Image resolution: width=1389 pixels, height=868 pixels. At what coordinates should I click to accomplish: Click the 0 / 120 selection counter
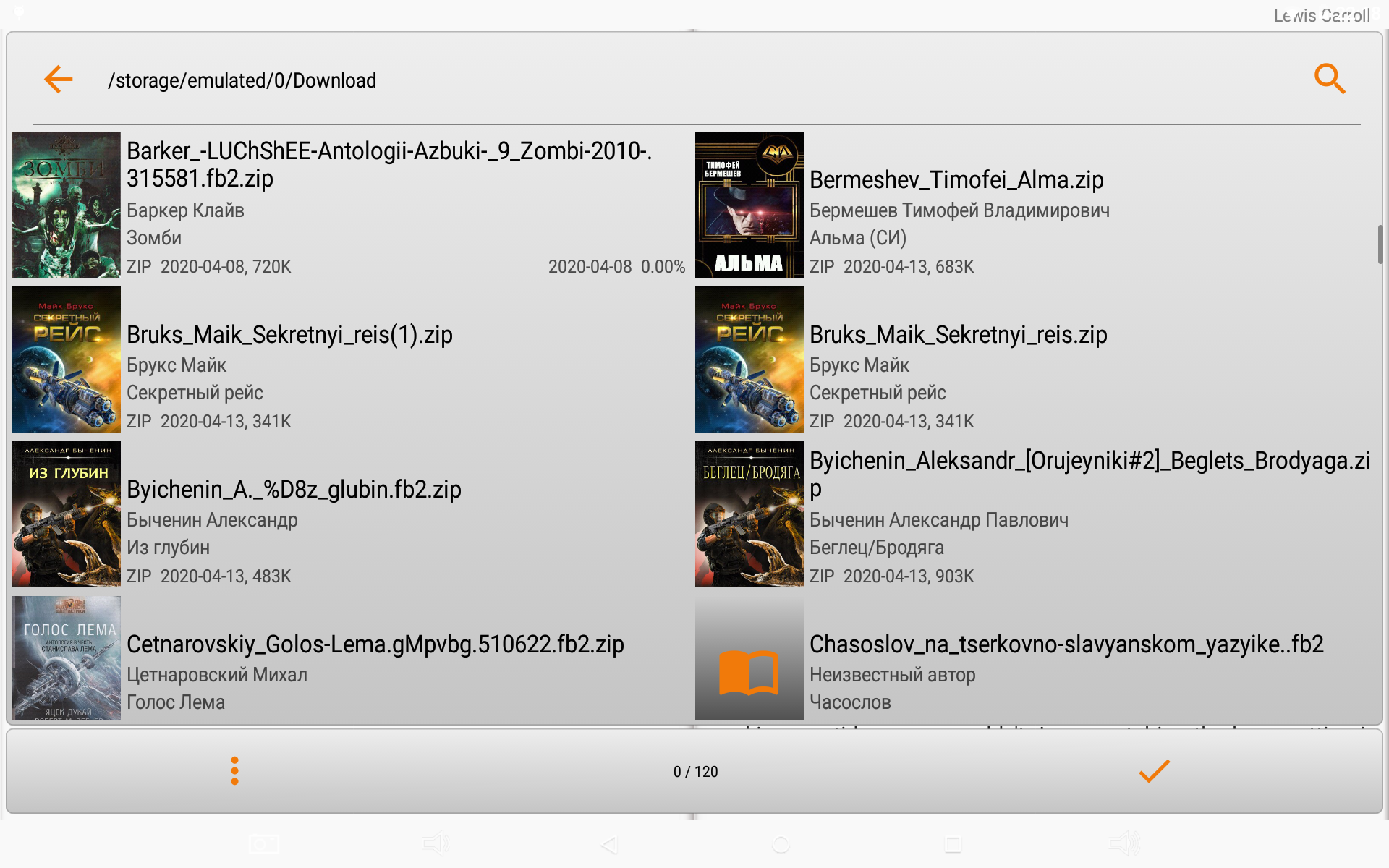coord(695,772)
